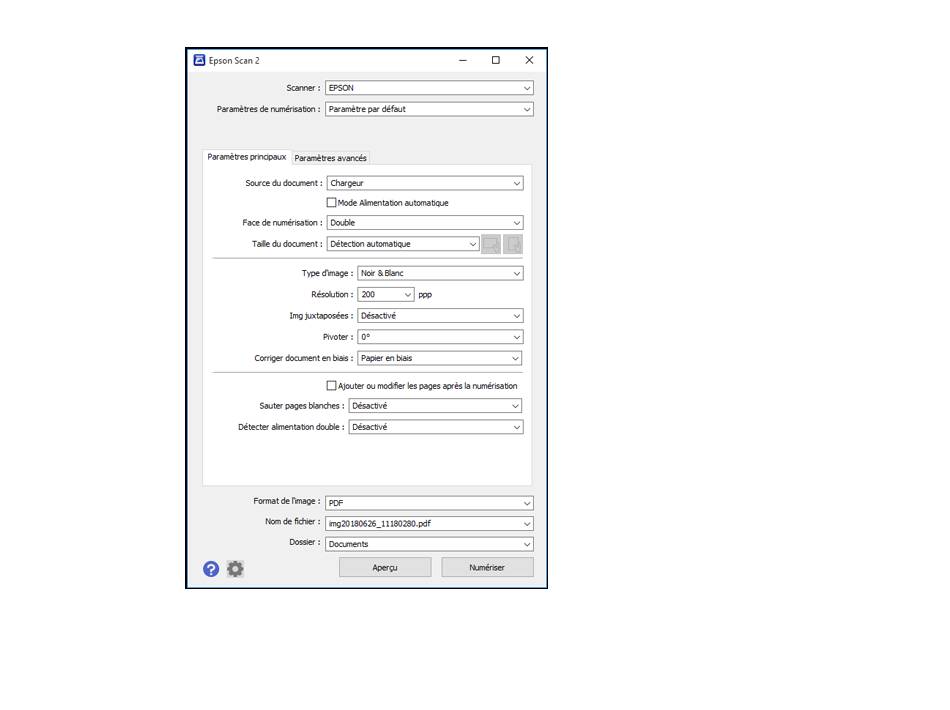Expand the Type d'image dropdown

click(x=440, y=273)
